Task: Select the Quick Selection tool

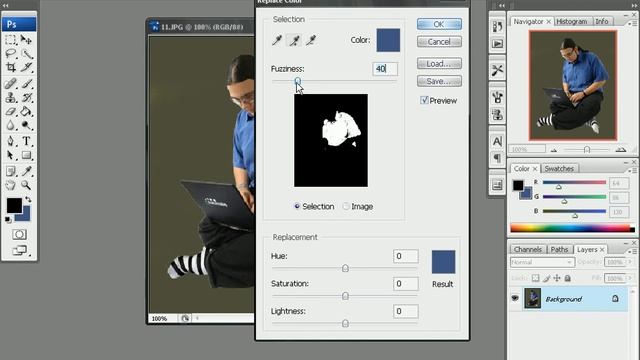Action: click(x=27, y=53)
